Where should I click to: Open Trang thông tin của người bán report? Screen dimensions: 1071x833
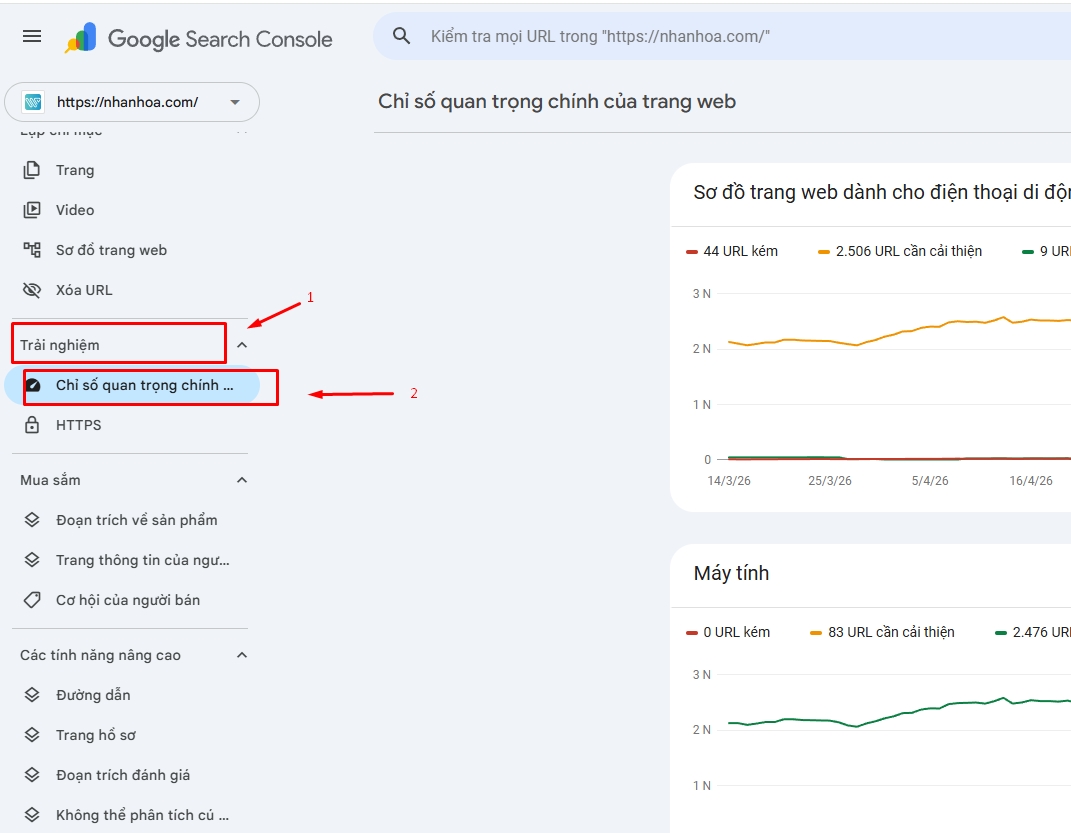click(132, 560)
